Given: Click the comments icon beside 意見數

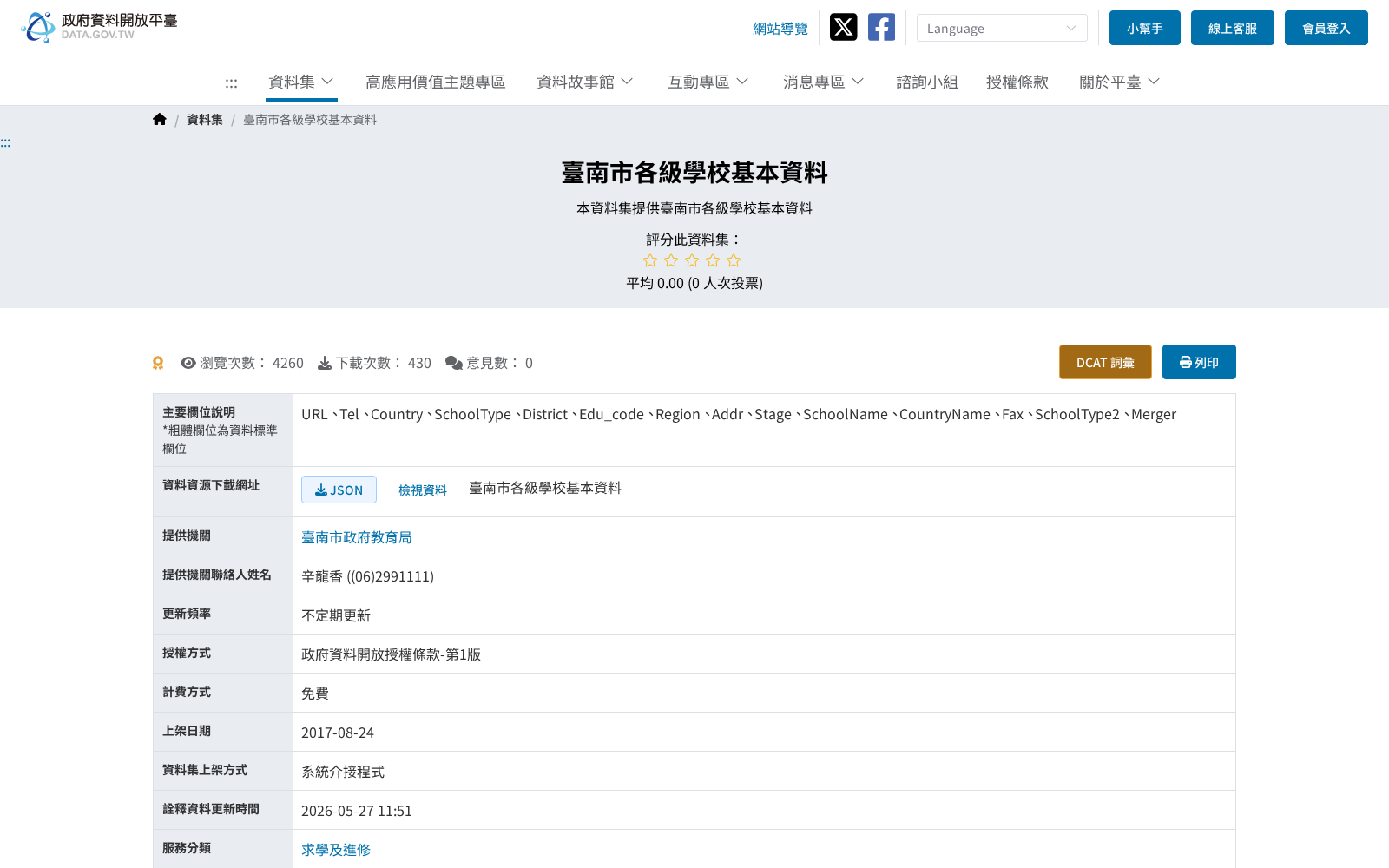Looking at the screenshot, I should point(454,363).
